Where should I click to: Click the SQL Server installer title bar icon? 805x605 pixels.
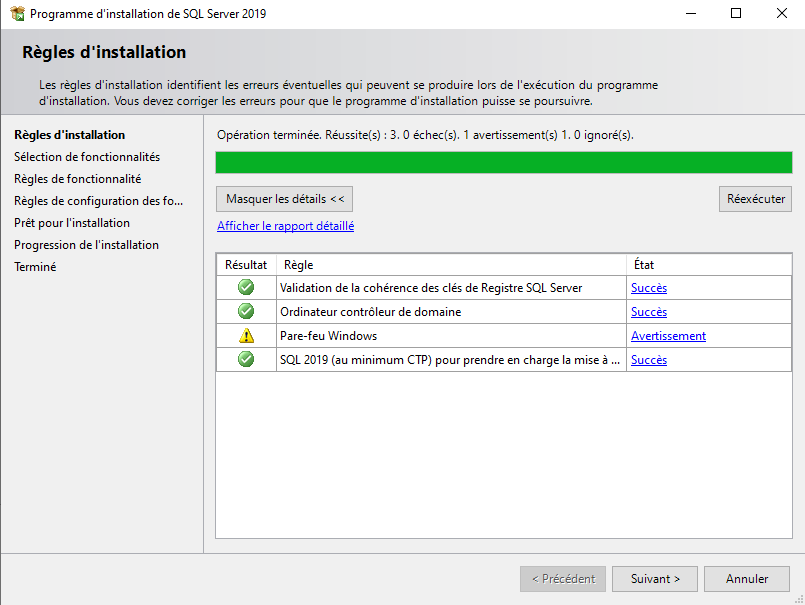[x=17, y=14]
